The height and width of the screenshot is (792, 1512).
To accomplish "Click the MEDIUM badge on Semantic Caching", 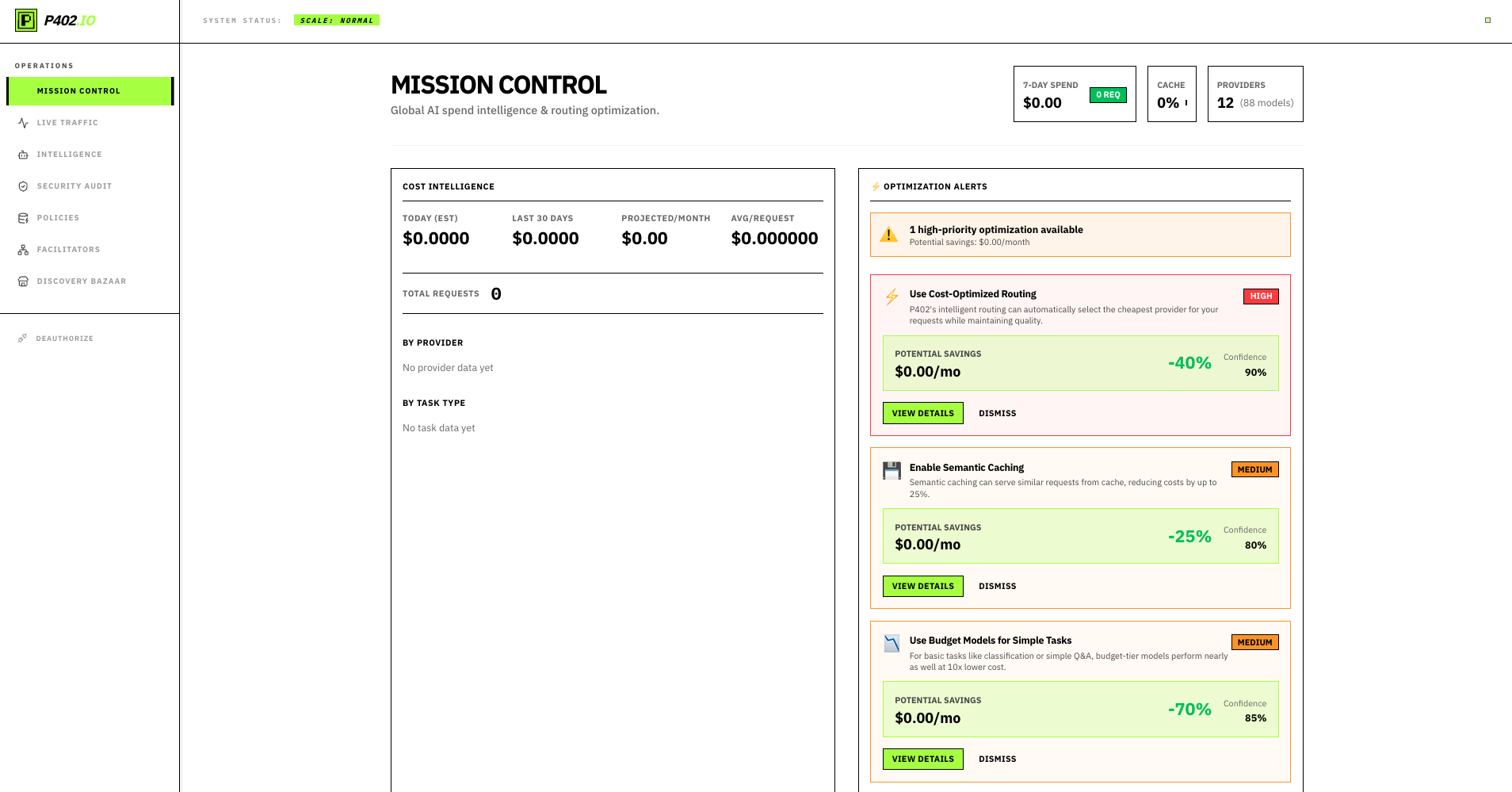I will coord(1254,469).
